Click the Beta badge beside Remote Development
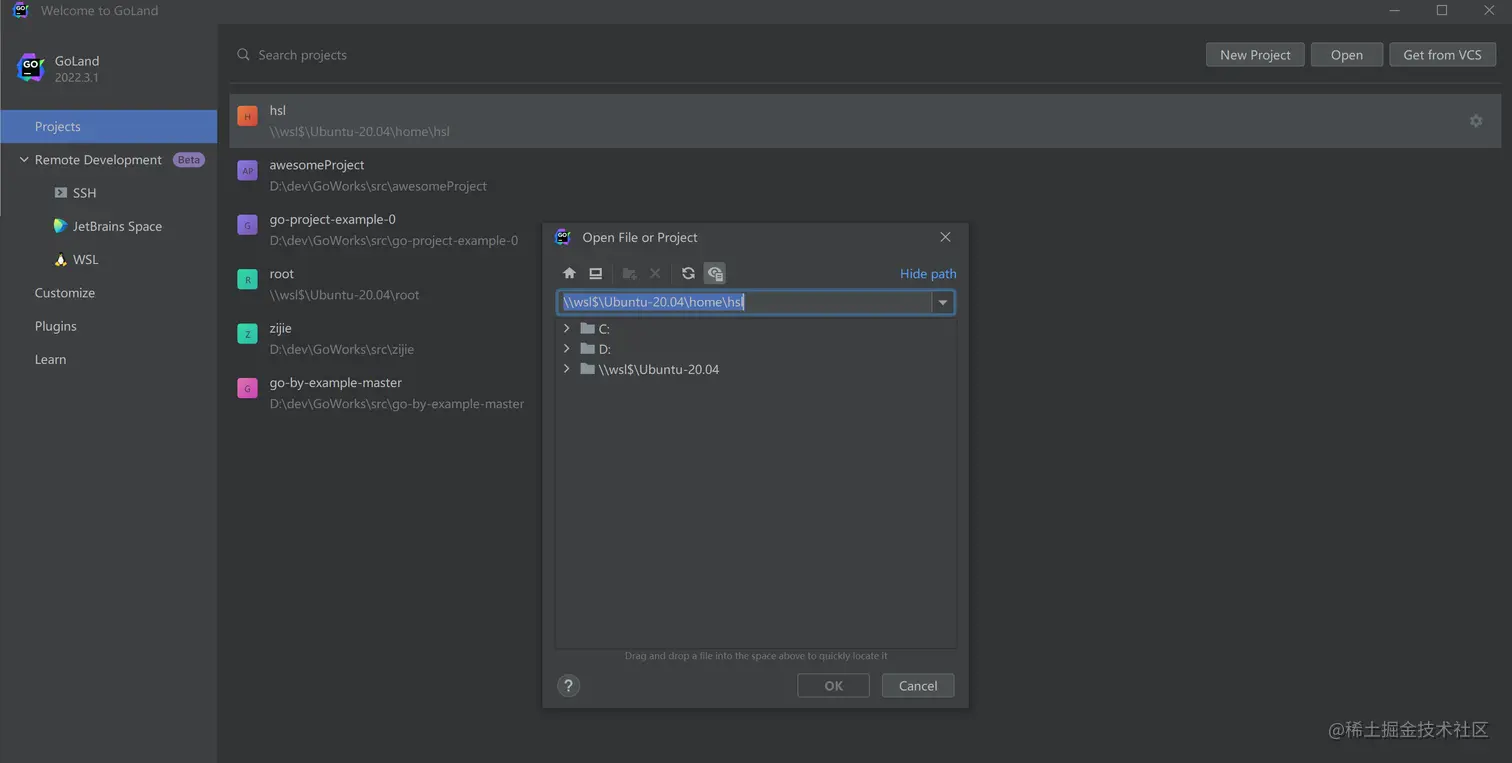Image resolution: width=1512 pixels, height=763 pixels. [x=189, y=160]
